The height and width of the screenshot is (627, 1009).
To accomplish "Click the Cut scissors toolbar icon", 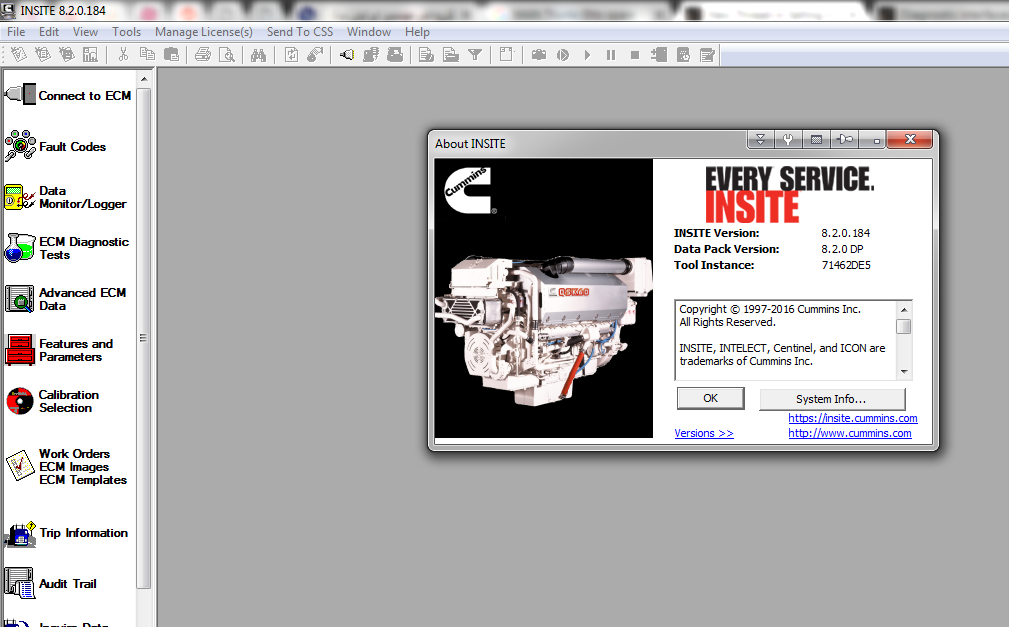I will [x=123, y=55].
